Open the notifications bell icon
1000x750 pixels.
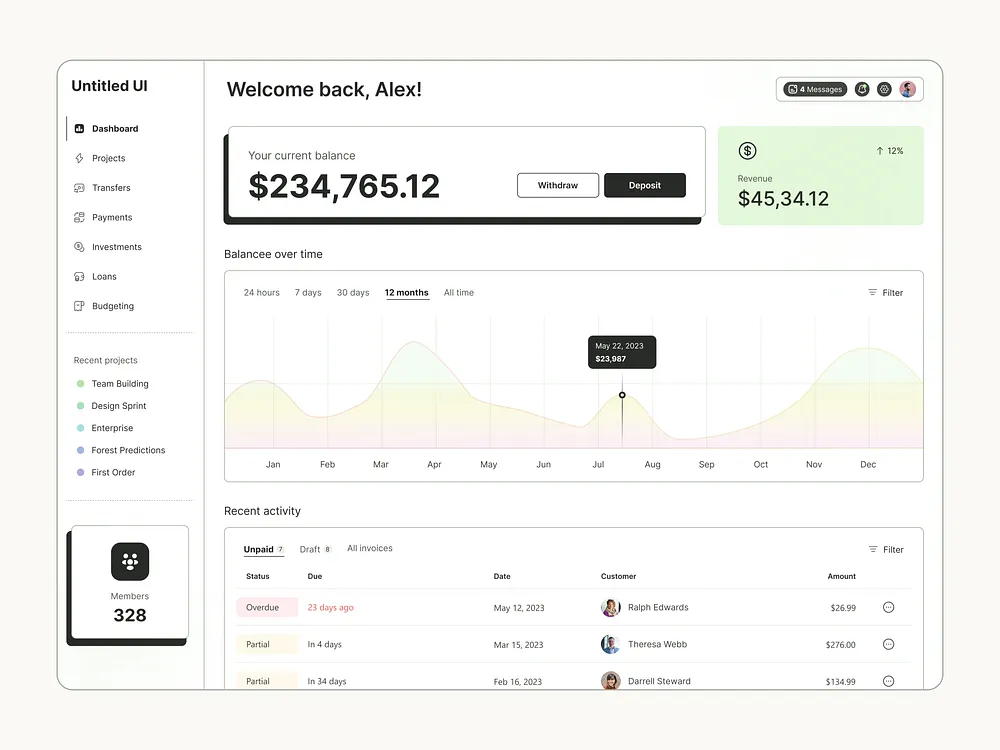[862, 89]
